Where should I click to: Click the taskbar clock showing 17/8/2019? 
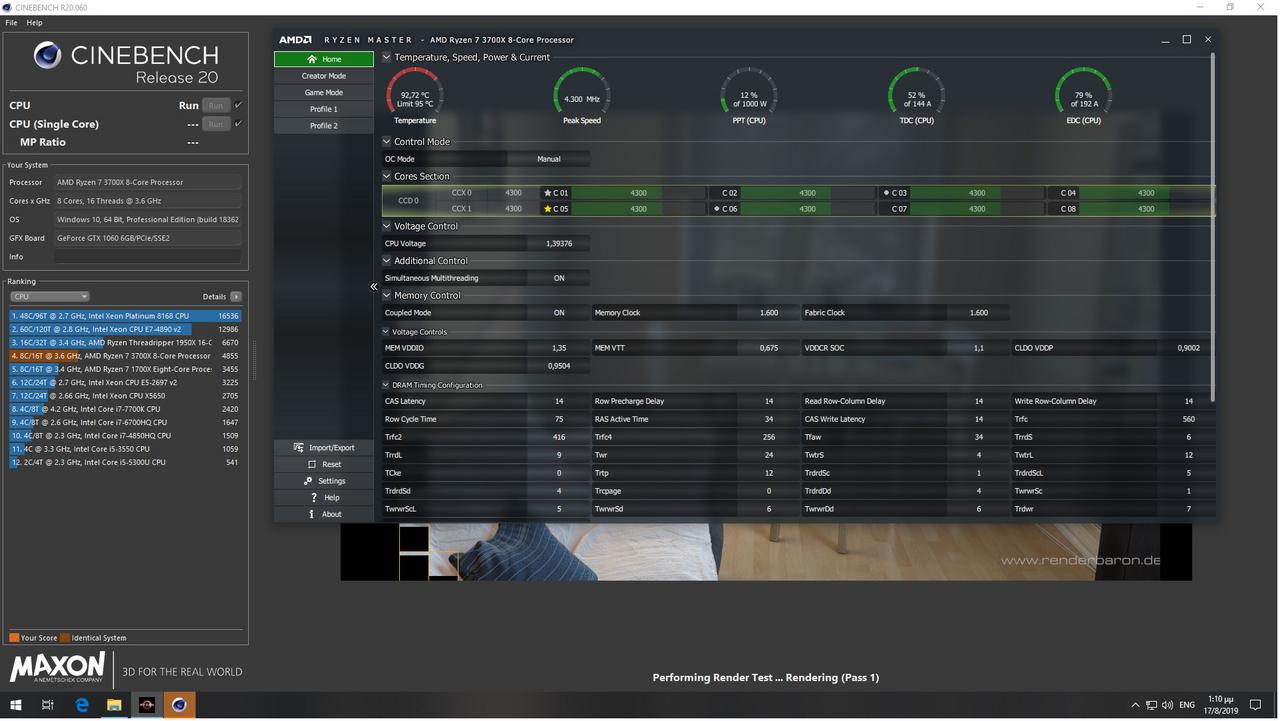[x=1221, y=705]
